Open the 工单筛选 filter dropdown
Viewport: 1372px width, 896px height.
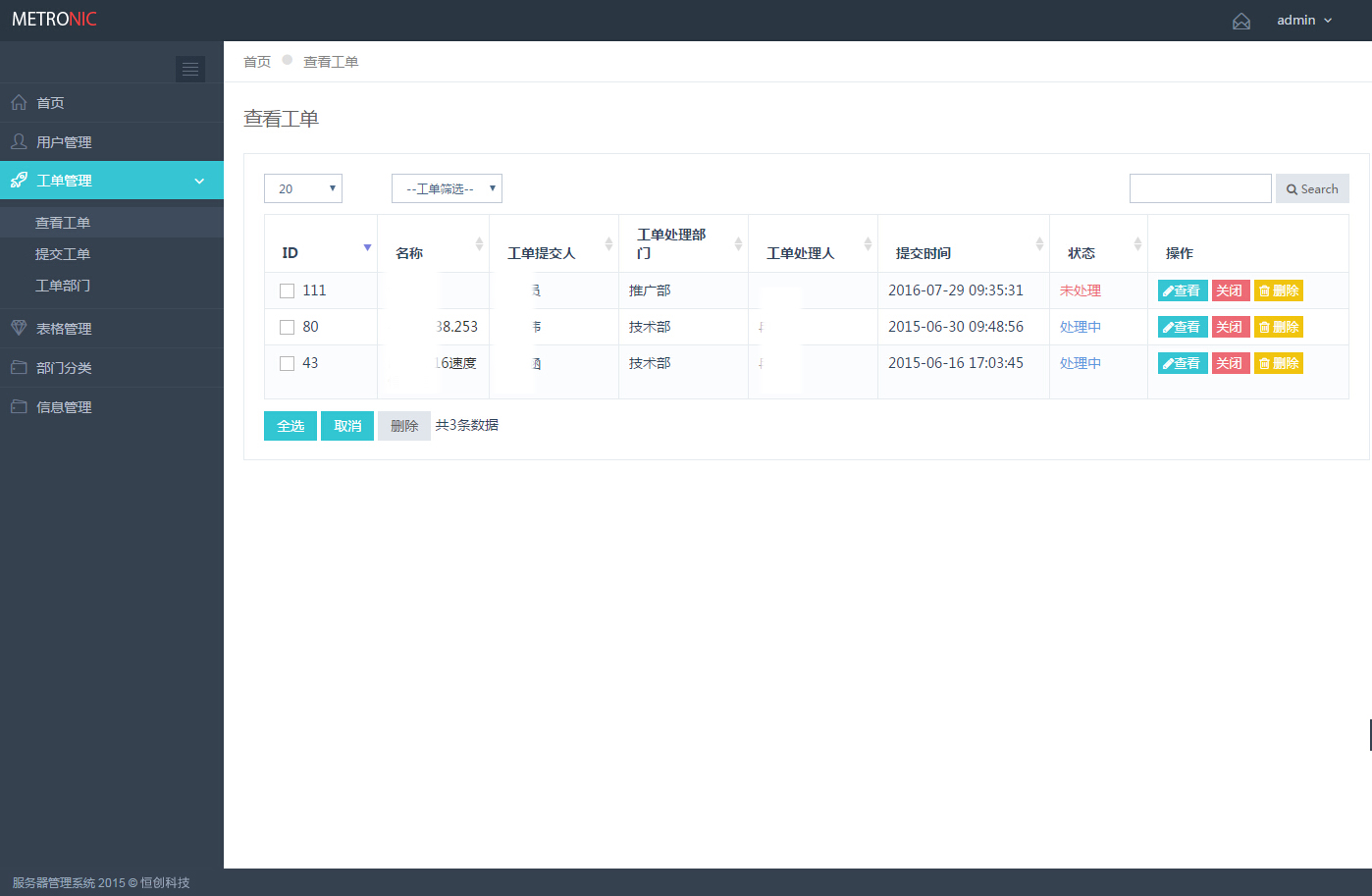pyautogui.click(x=447, y=188)
